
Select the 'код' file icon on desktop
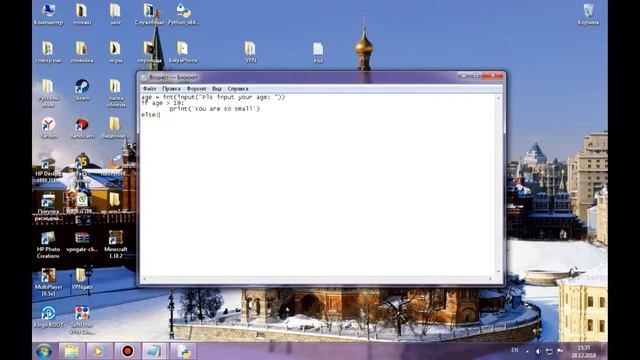(318, 52)
